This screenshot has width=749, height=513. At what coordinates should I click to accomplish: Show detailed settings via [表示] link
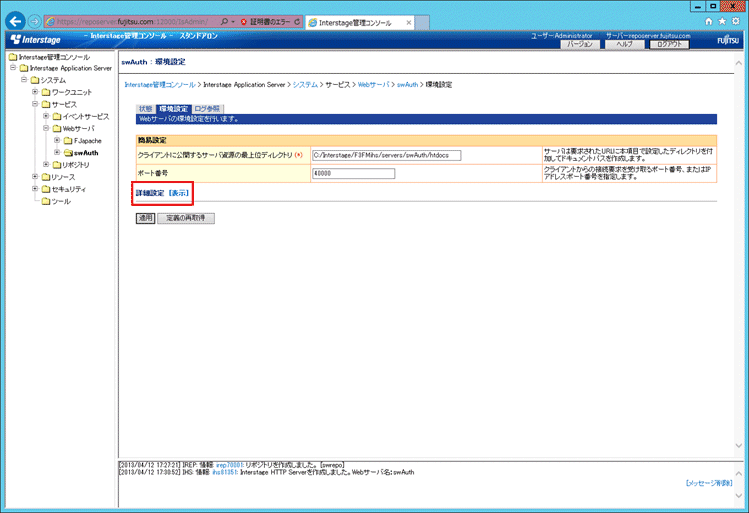[179, 193]
